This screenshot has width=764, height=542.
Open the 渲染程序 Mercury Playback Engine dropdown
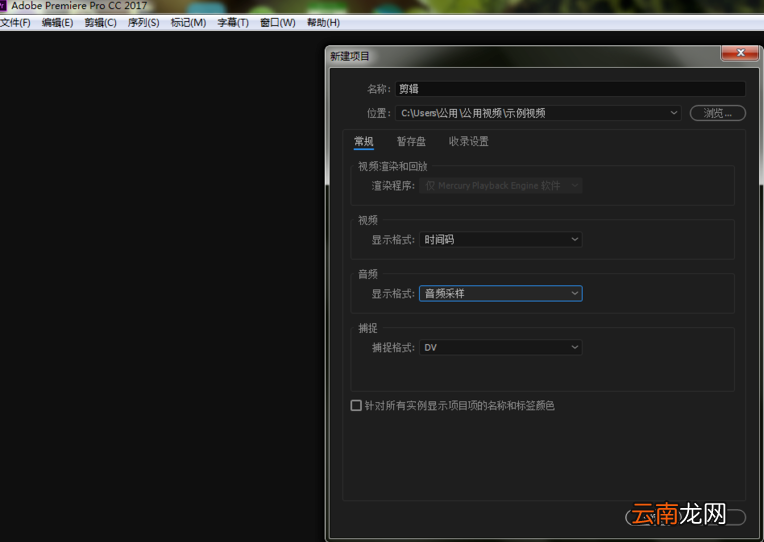500,186
